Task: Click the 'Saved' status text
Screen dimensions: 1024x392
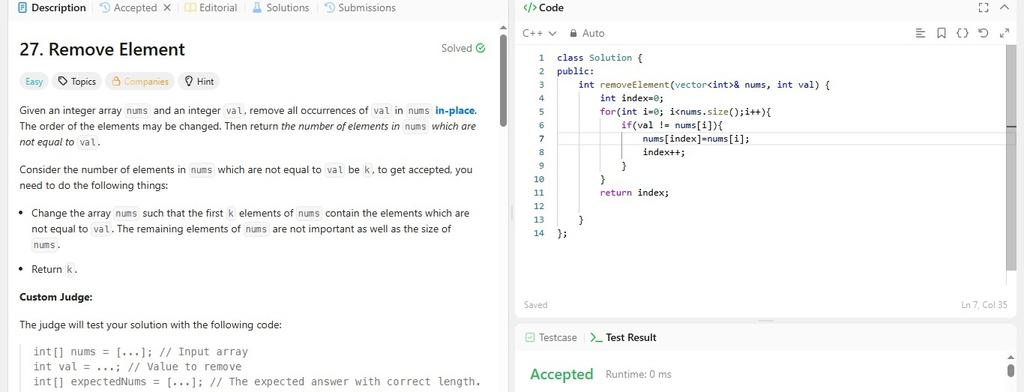Action: pyautogui.click(x=536, y=305)
